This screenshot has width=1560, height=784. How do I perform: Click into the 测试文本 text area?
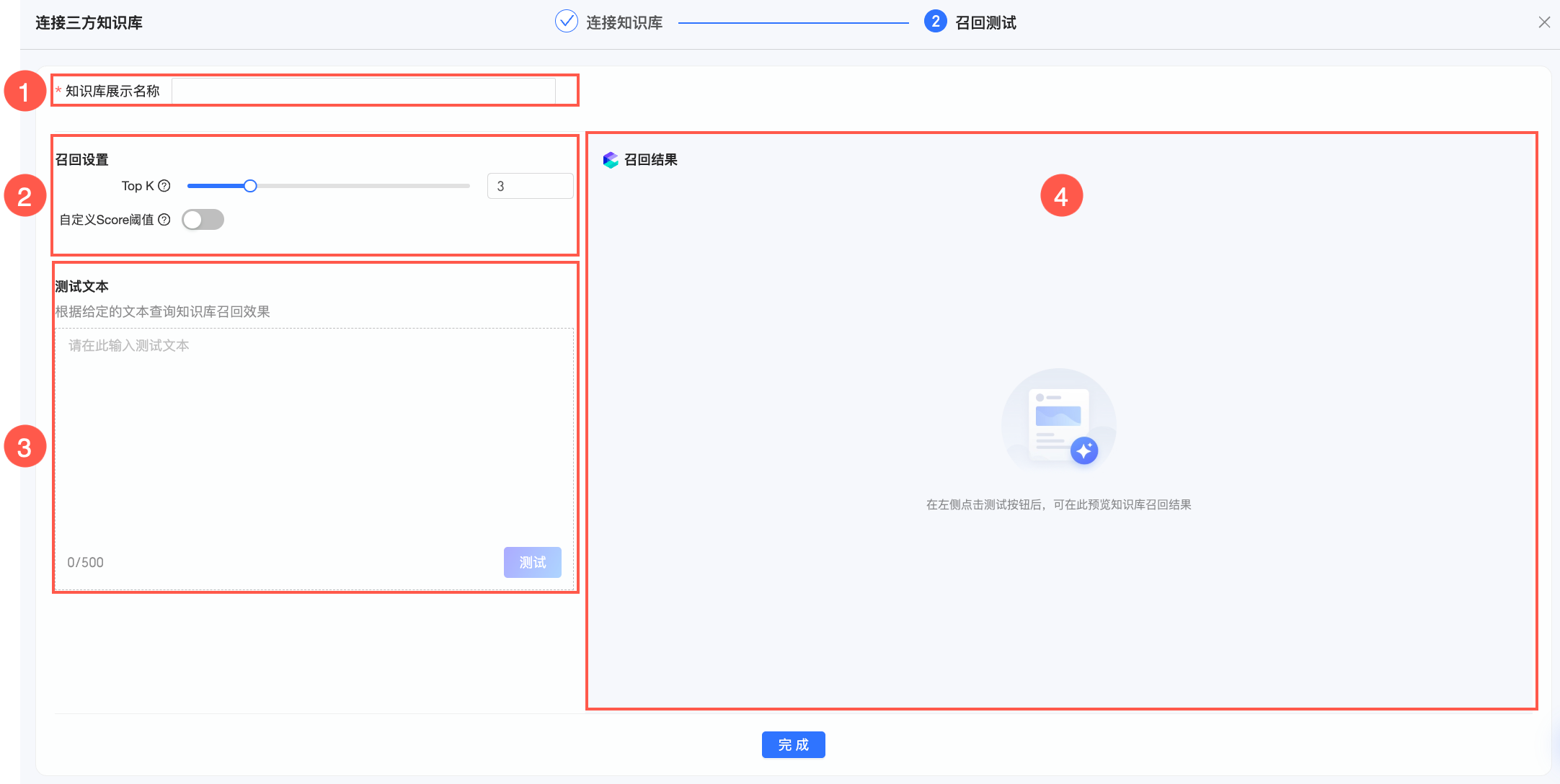[314, 432]
